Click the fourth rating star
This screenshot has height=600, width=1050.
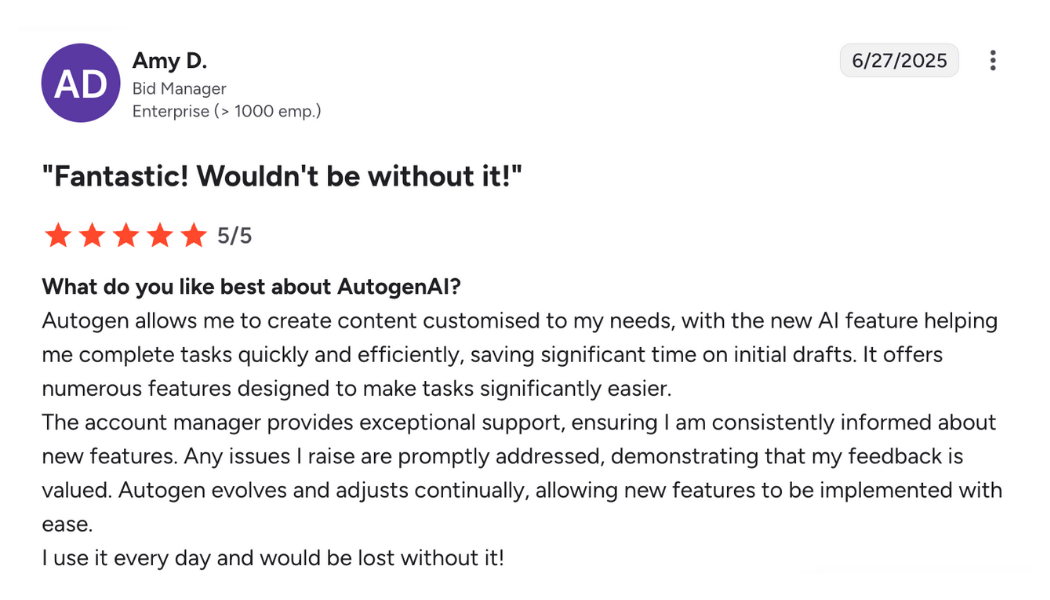point(160,236)
